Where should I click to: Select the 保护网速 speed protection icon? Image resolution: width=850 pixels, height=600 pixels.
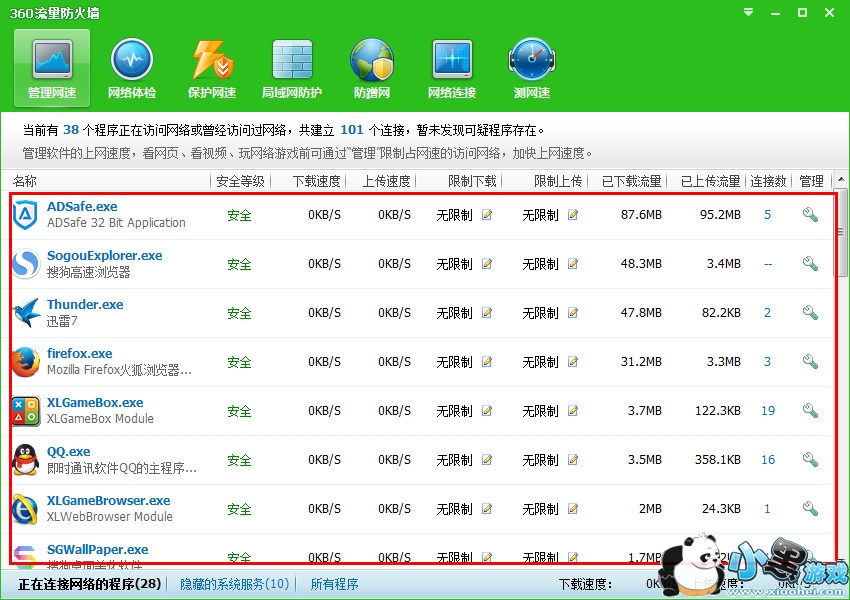coord(211,69)
